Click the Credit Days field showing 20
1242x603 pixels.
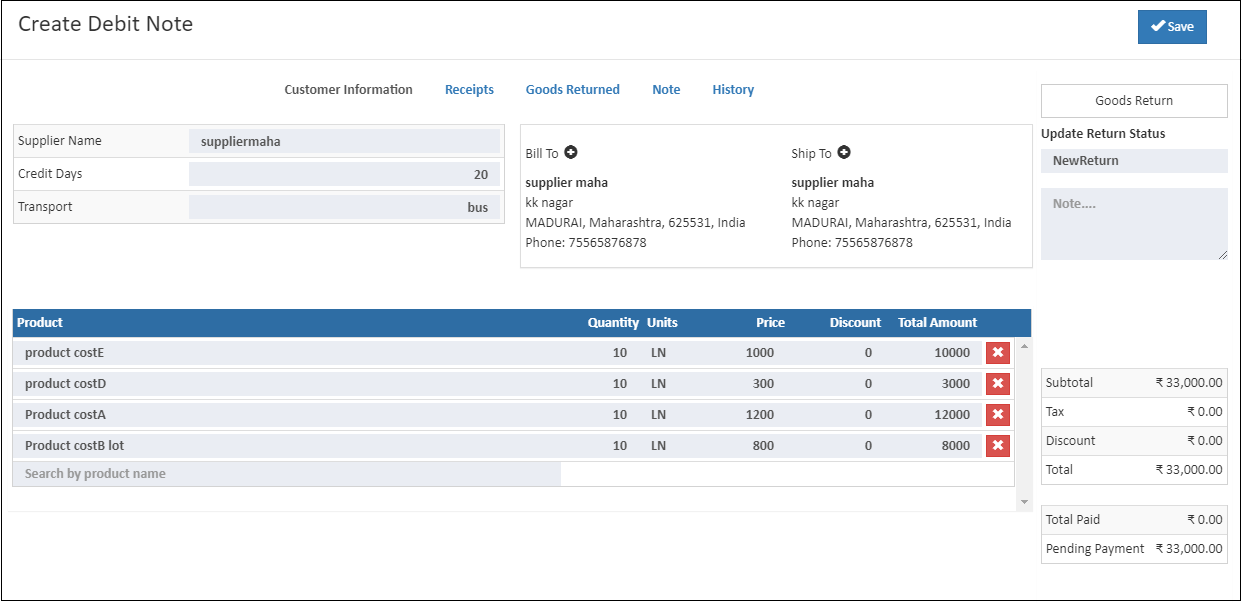pos(345,173)
